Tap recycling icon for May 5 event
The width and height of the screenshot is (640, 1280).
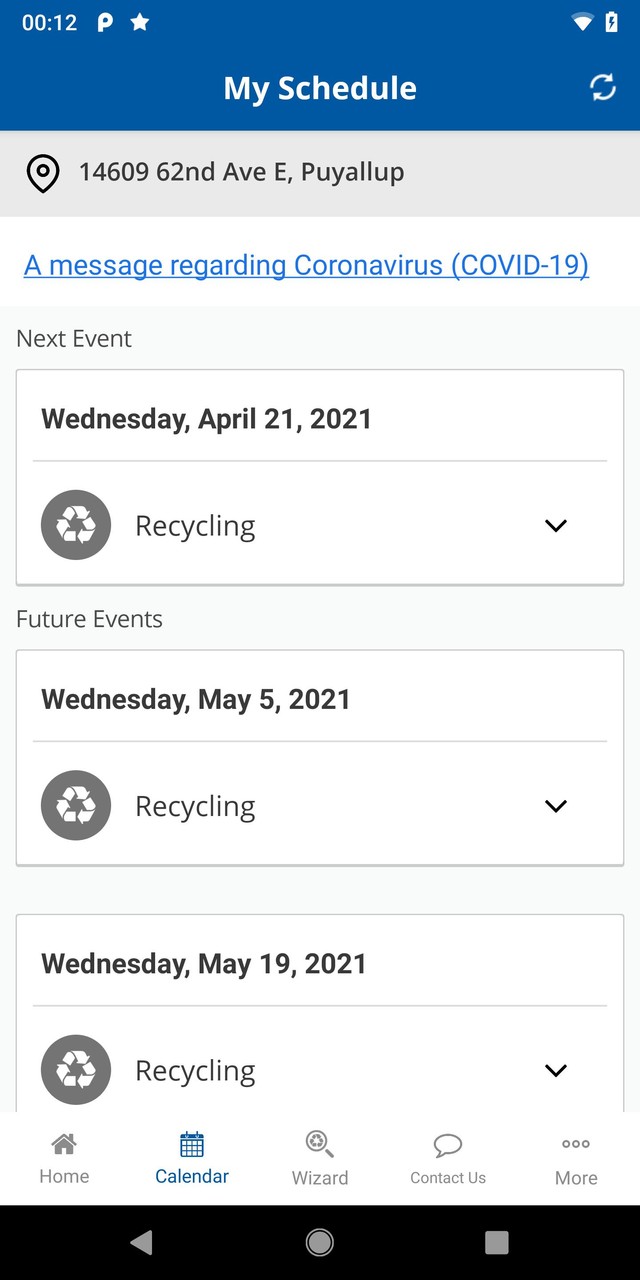76,805
